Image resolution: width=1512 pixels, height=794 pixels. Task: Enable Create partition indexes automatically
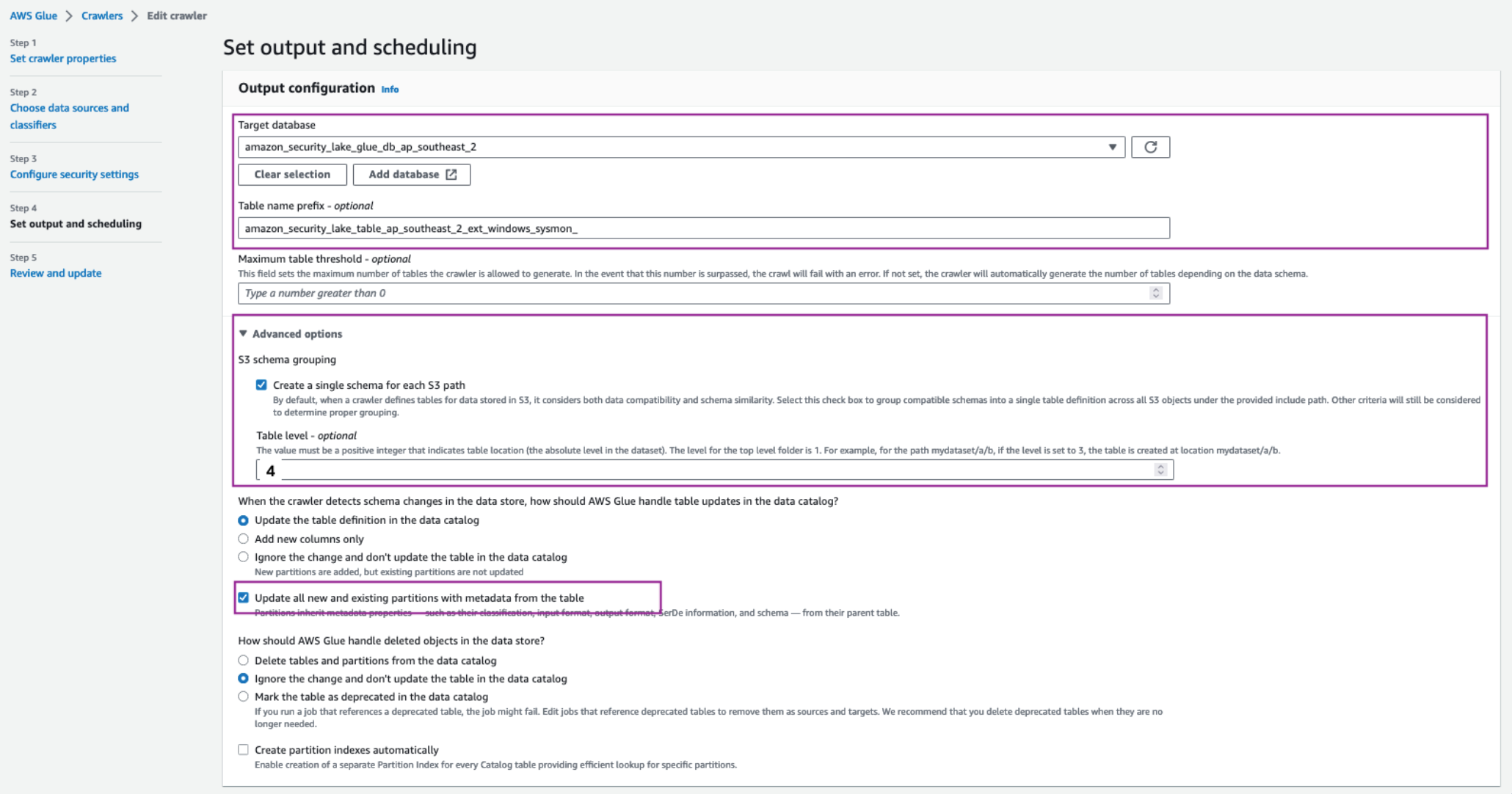point(243,749)
